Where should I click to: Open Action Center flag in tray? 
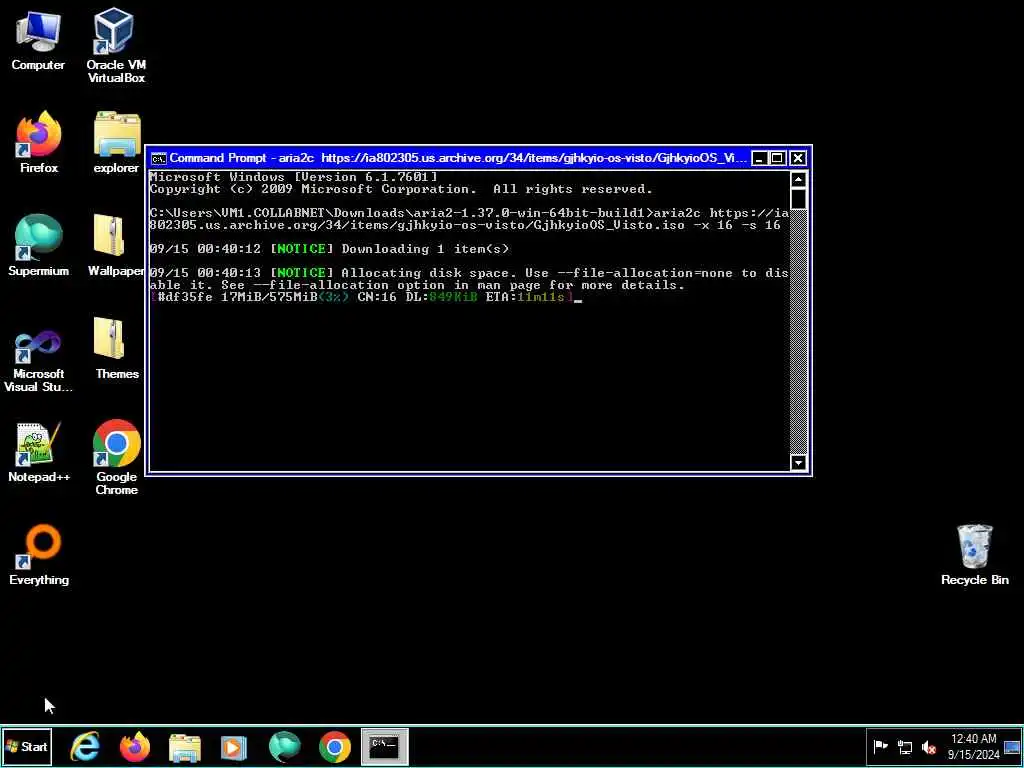[x=880, y=747]
